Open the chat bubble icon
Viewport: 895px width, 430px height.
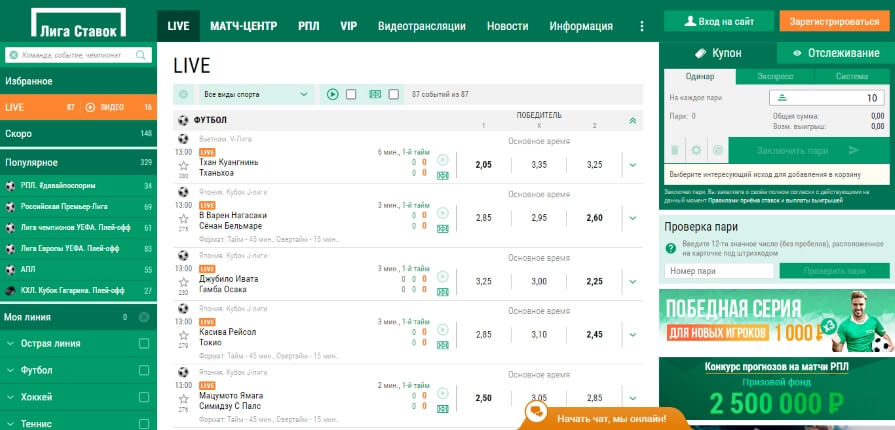click(x=535, y=411)
